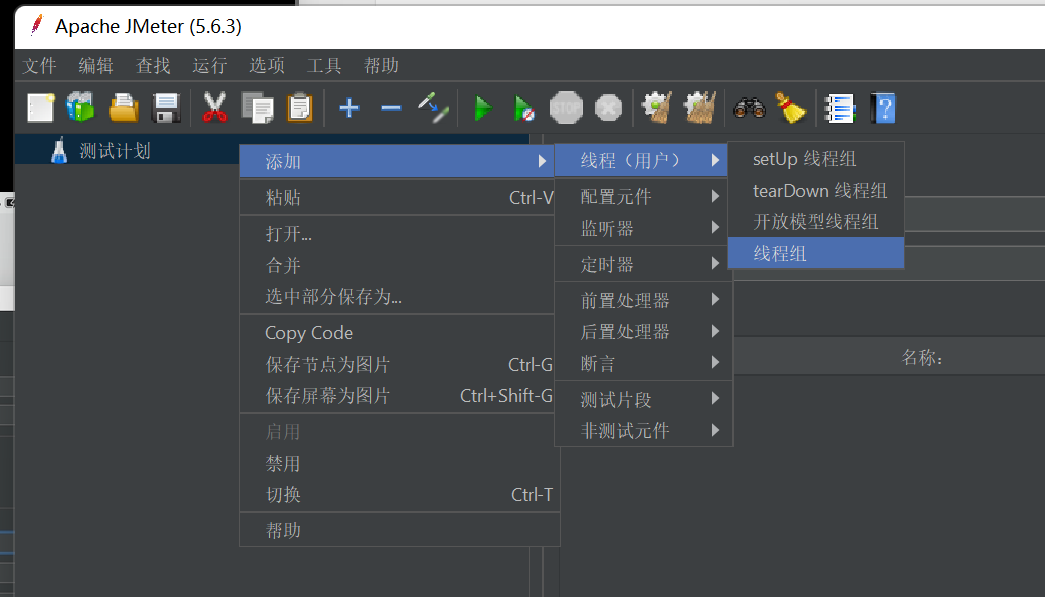1045x597 pixels.
Task: Click the Shutdown round X icon
Action: click(608, 107)
